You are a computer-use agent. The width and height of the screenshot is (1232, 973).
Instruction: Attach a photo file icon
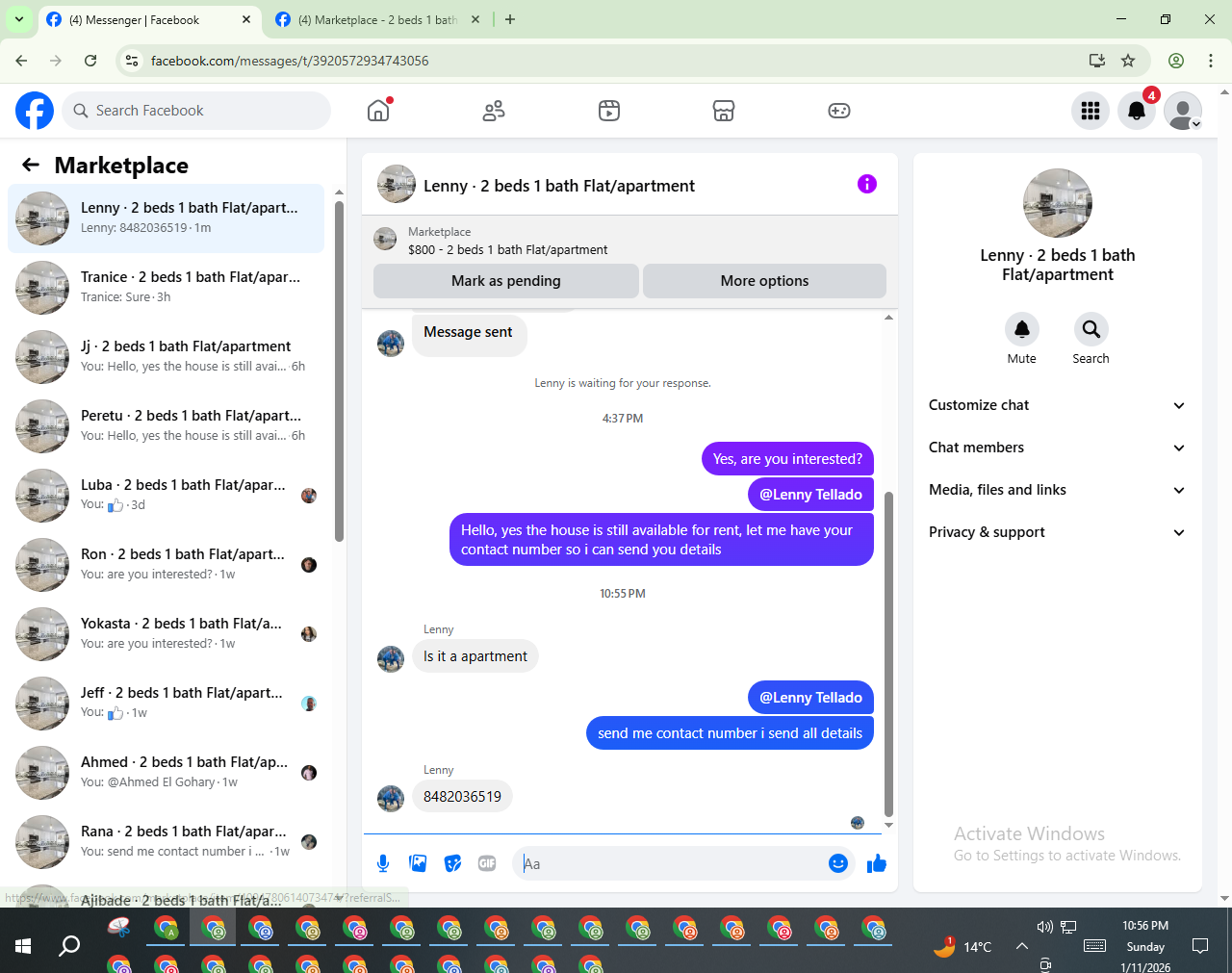pyautogui.click(x=418, y=863)
